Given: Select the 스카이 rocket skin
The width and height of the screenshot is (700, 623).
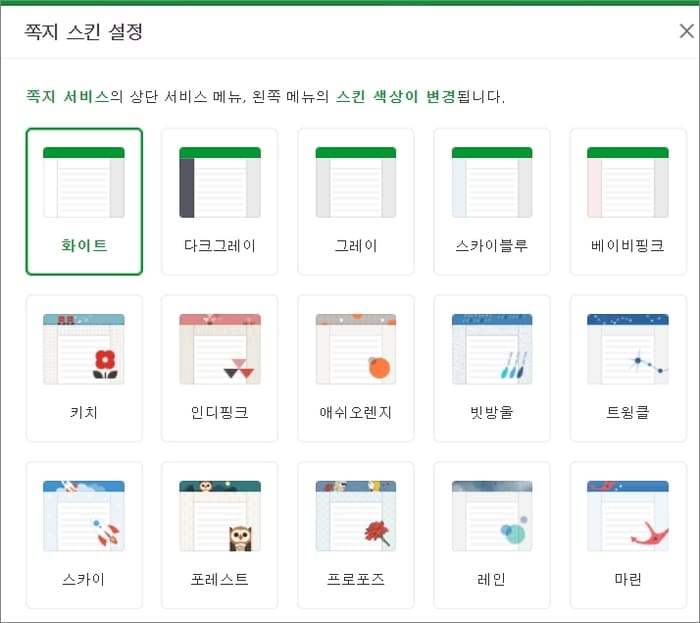Looking at the screenshot, I should pos(83,516).
